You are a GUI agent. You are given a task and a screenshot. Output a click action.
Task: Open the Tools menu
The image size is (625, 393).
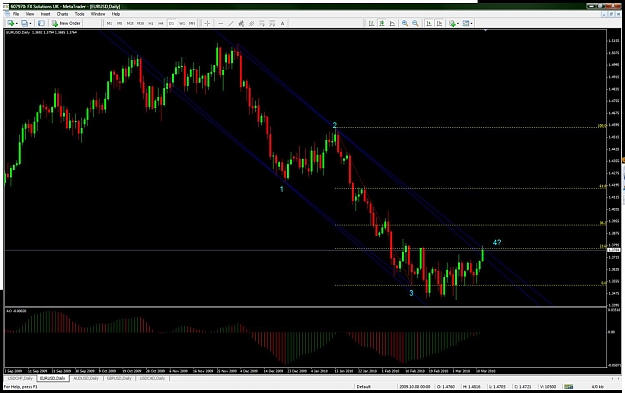(x=80, y=14)
